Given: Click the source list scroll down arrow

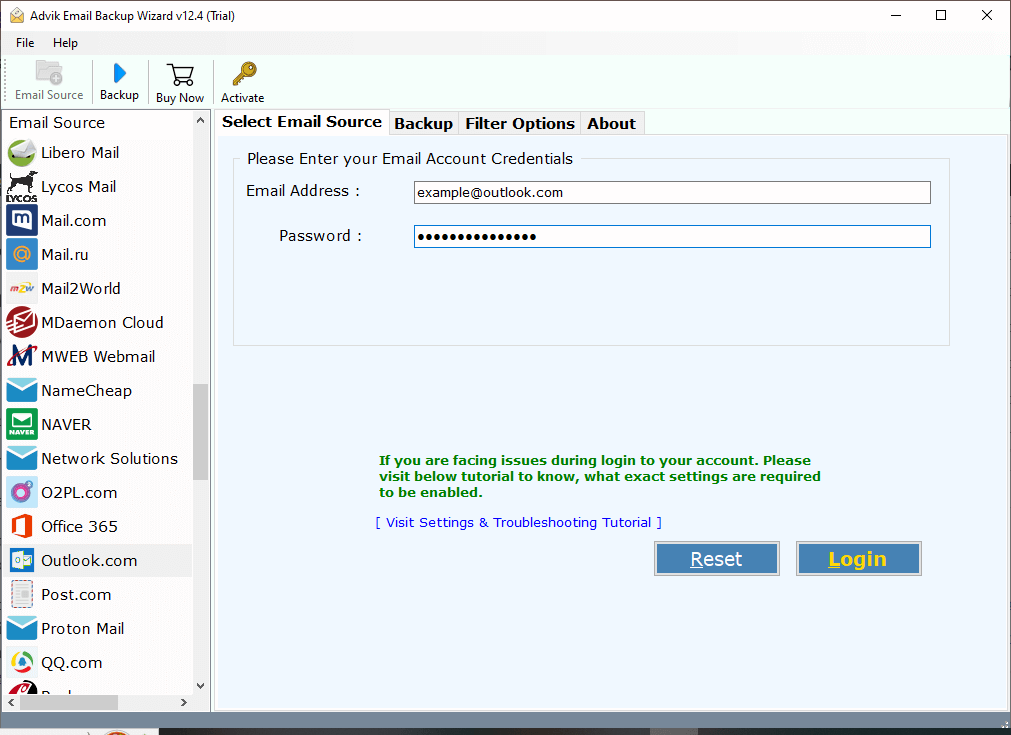Looking at the screenshot, I should pos(201,686).
